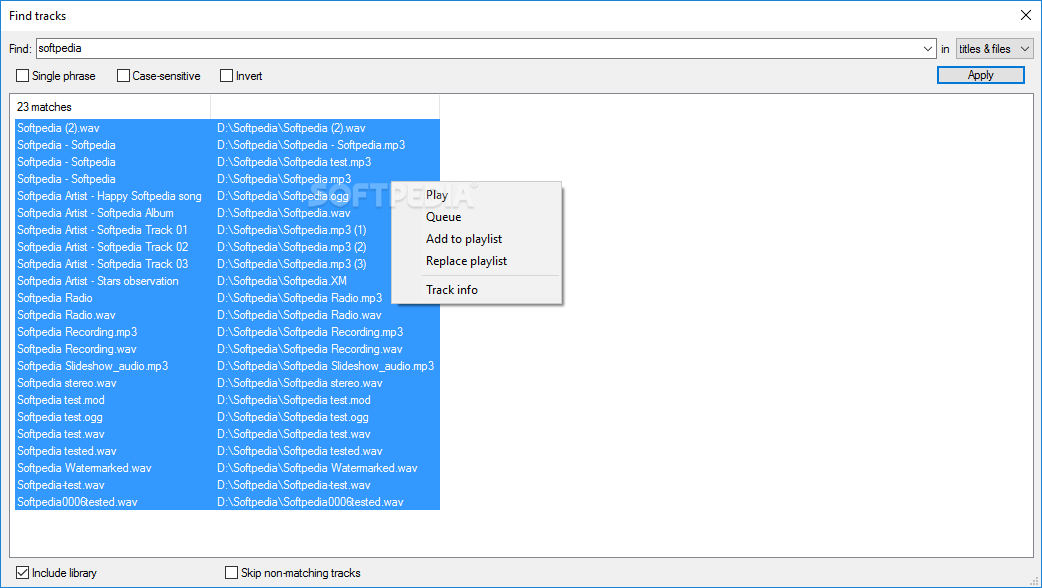Choose Queue from the context menu
1042x588 pixels.
point(443,217)
